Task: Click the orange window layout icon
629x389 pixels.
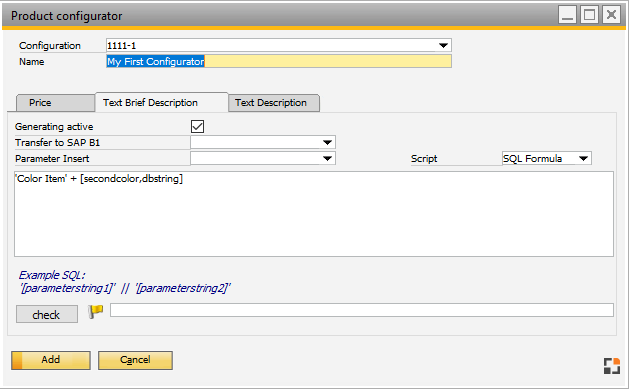Action: [612, 366]
